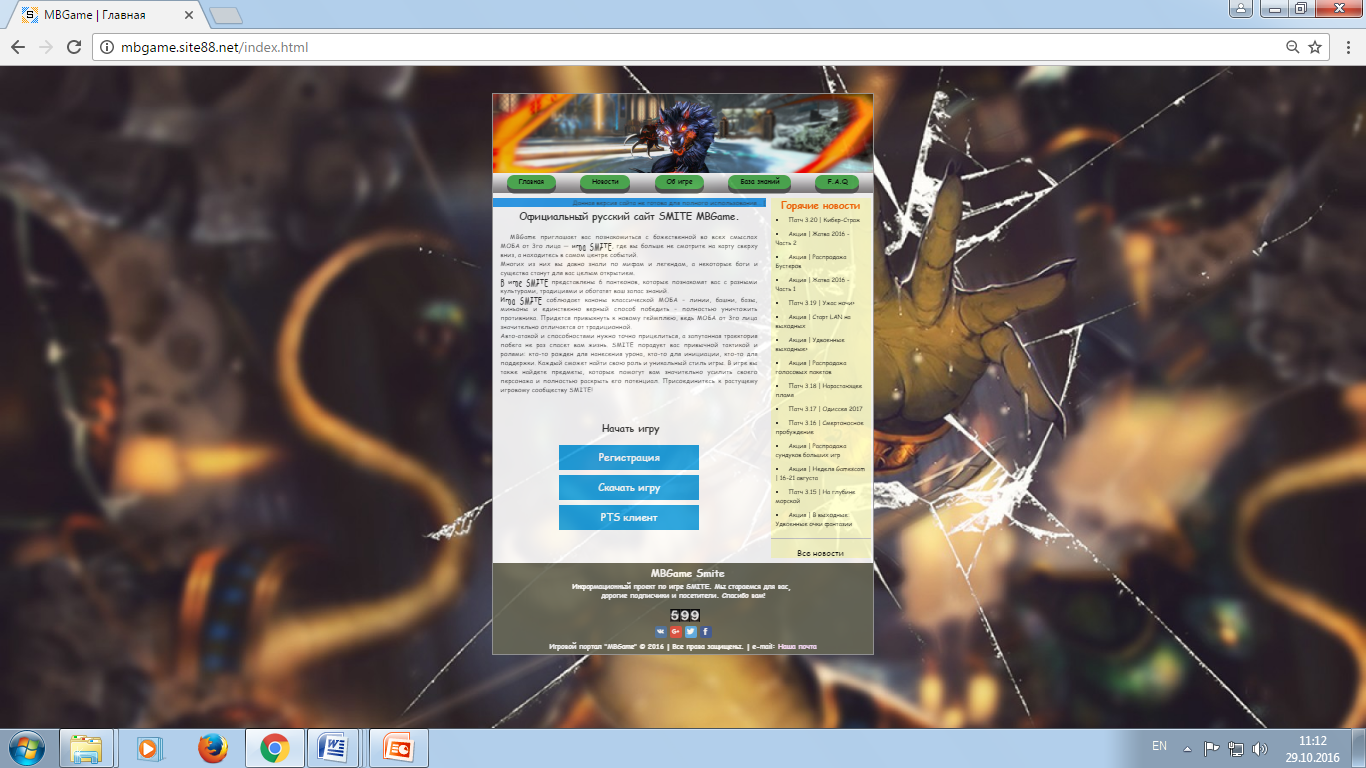Click the 599 visitor counter

[685, 615]
